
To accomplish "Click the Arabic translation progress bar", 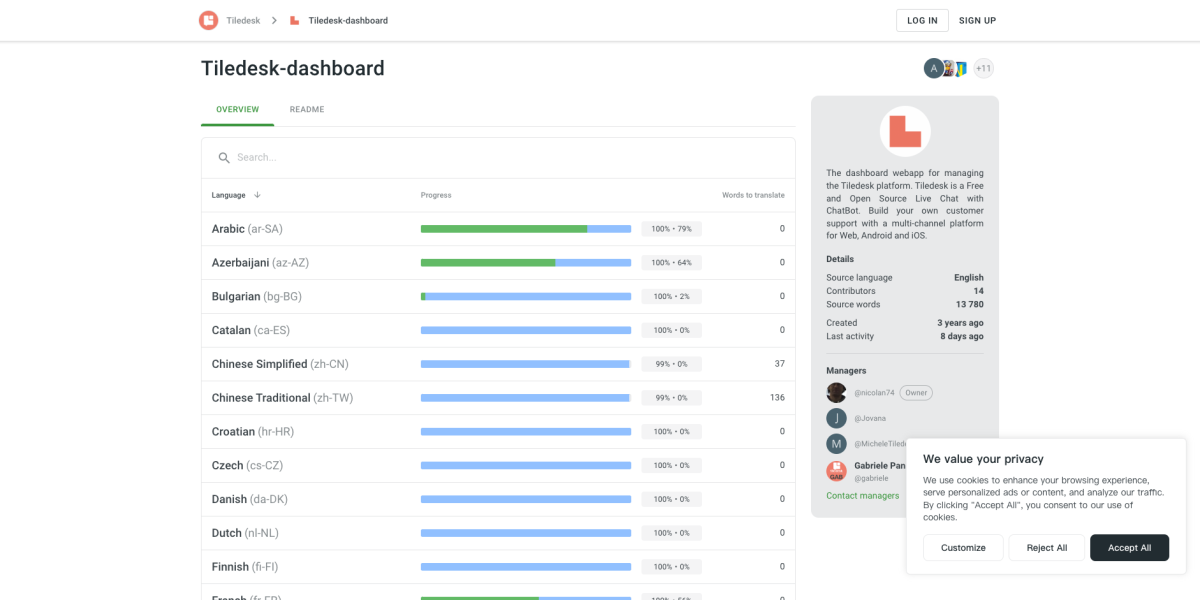I will [525, 228].
